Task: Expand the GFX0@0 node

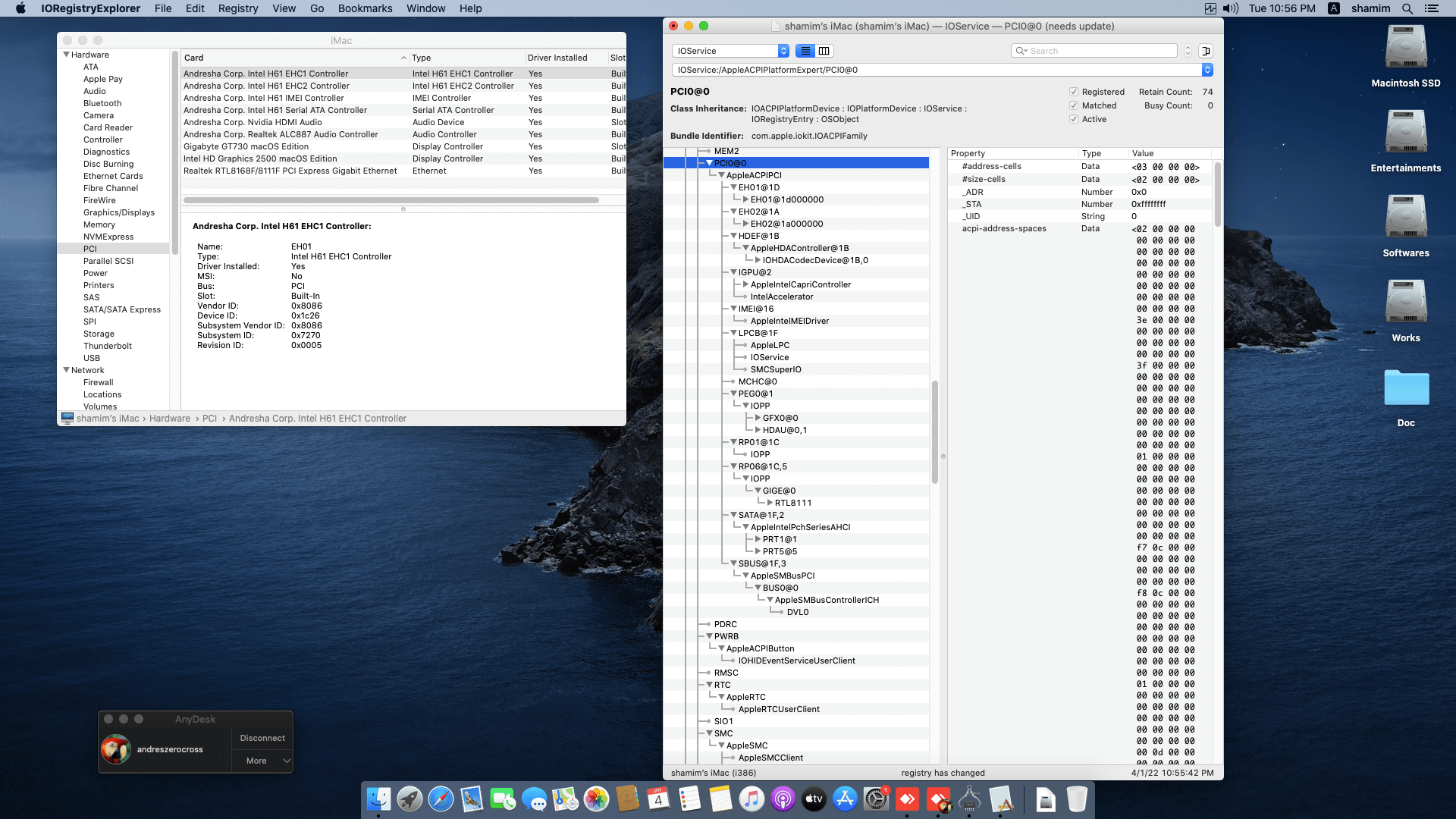Action: pyautogui.click(x=758, y=418)
